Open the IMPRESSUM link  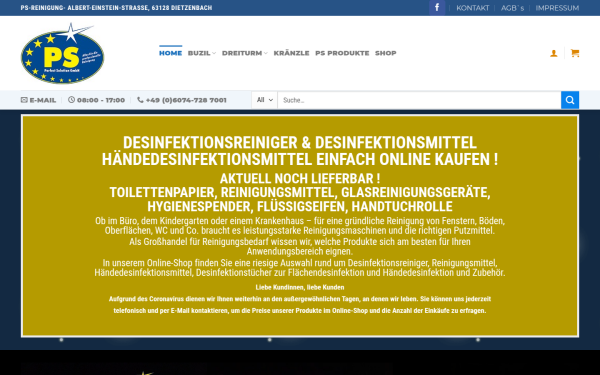557,8
